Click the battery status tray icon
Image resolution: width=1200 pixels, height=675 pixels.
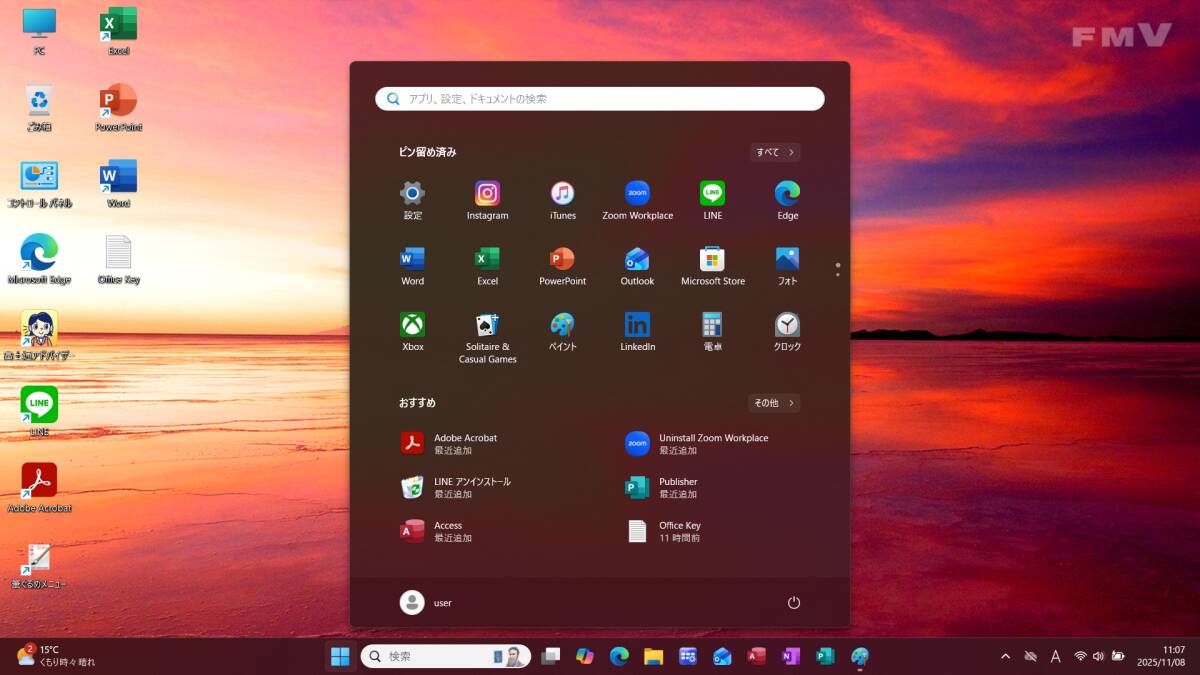pyautogui.click(x=1120, y=656)
